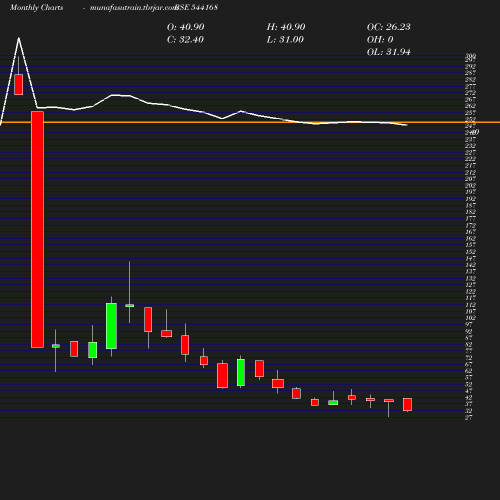Screen dimensions: 500x500
Task: Click the 'OH: 0' reading
Action: pyautogui.click(x=380, y=40)
